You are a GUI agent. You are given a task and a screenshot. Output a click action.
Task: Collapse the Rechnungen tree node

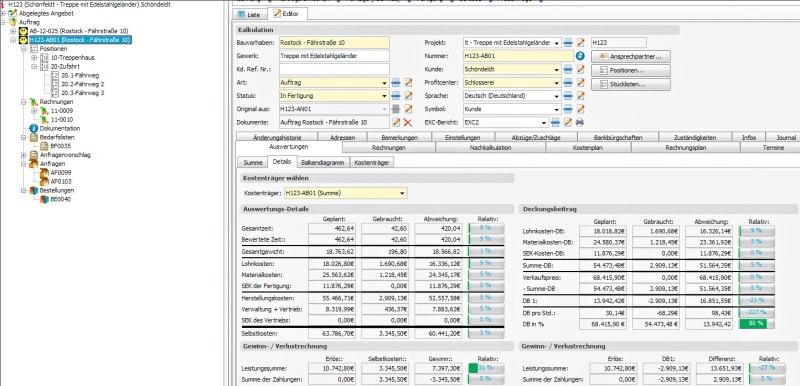point(23,102)
